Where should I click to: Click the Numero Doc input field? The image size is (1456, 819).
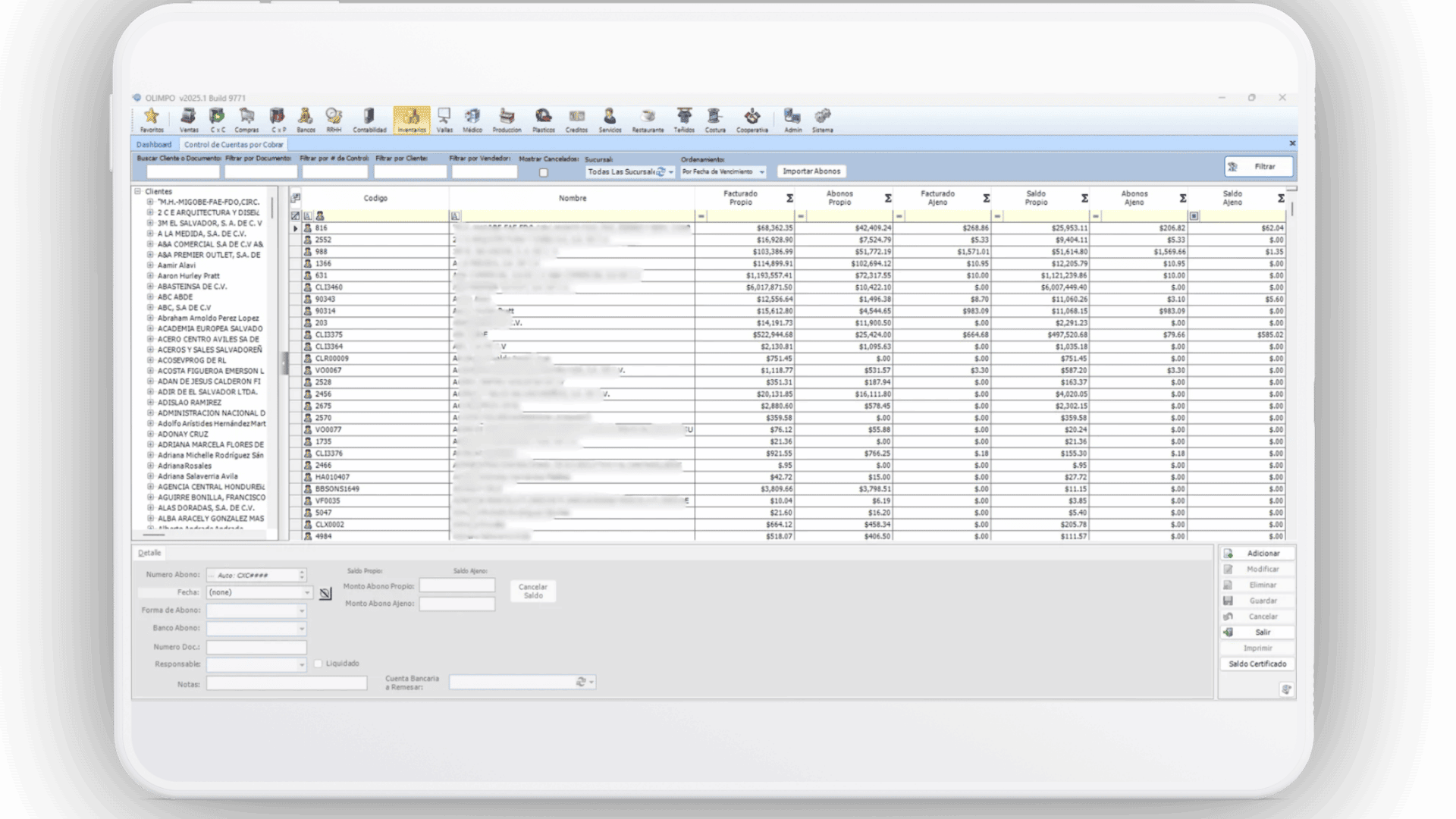[x=256, y=647]
